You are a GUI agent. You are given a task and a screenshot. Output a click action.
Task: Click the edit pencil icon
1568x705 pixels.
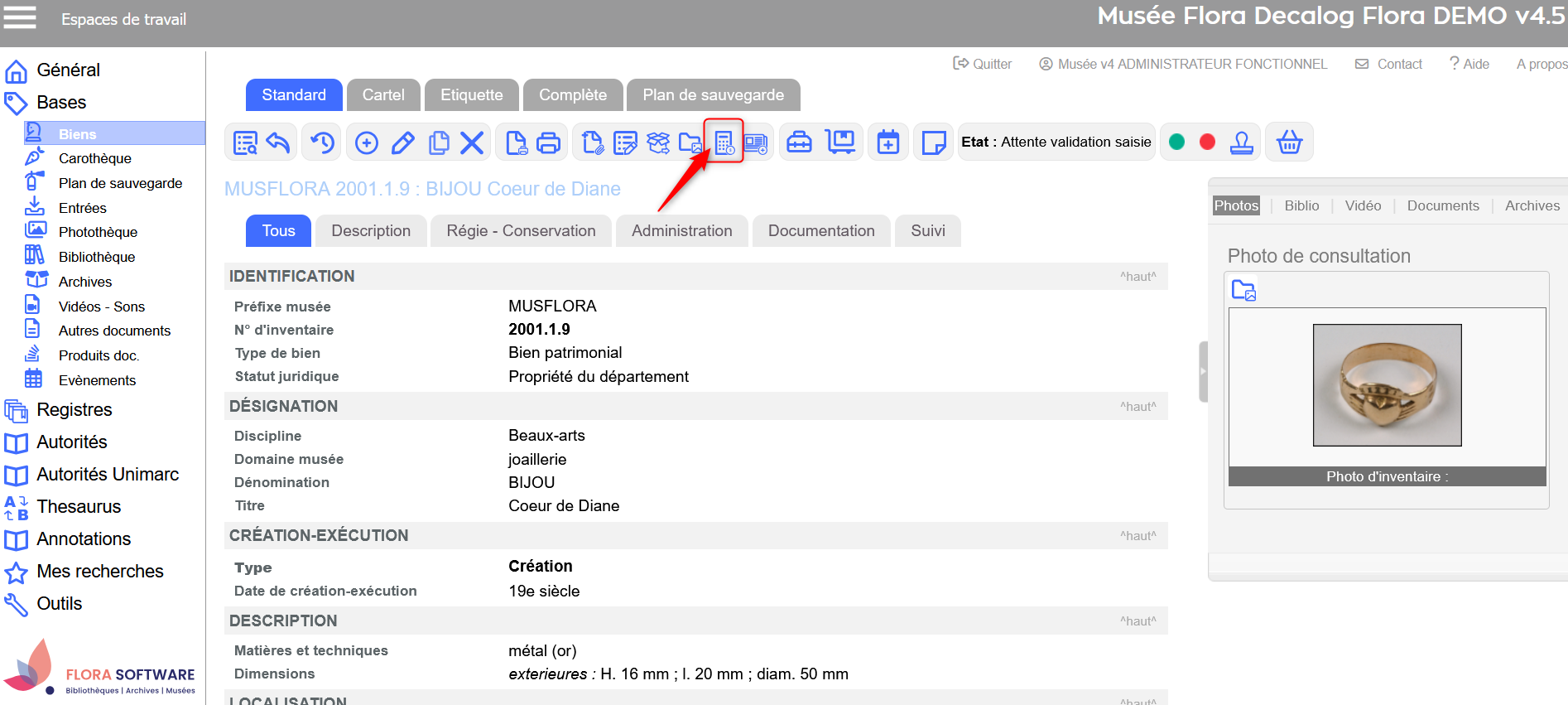coord(403,142)
